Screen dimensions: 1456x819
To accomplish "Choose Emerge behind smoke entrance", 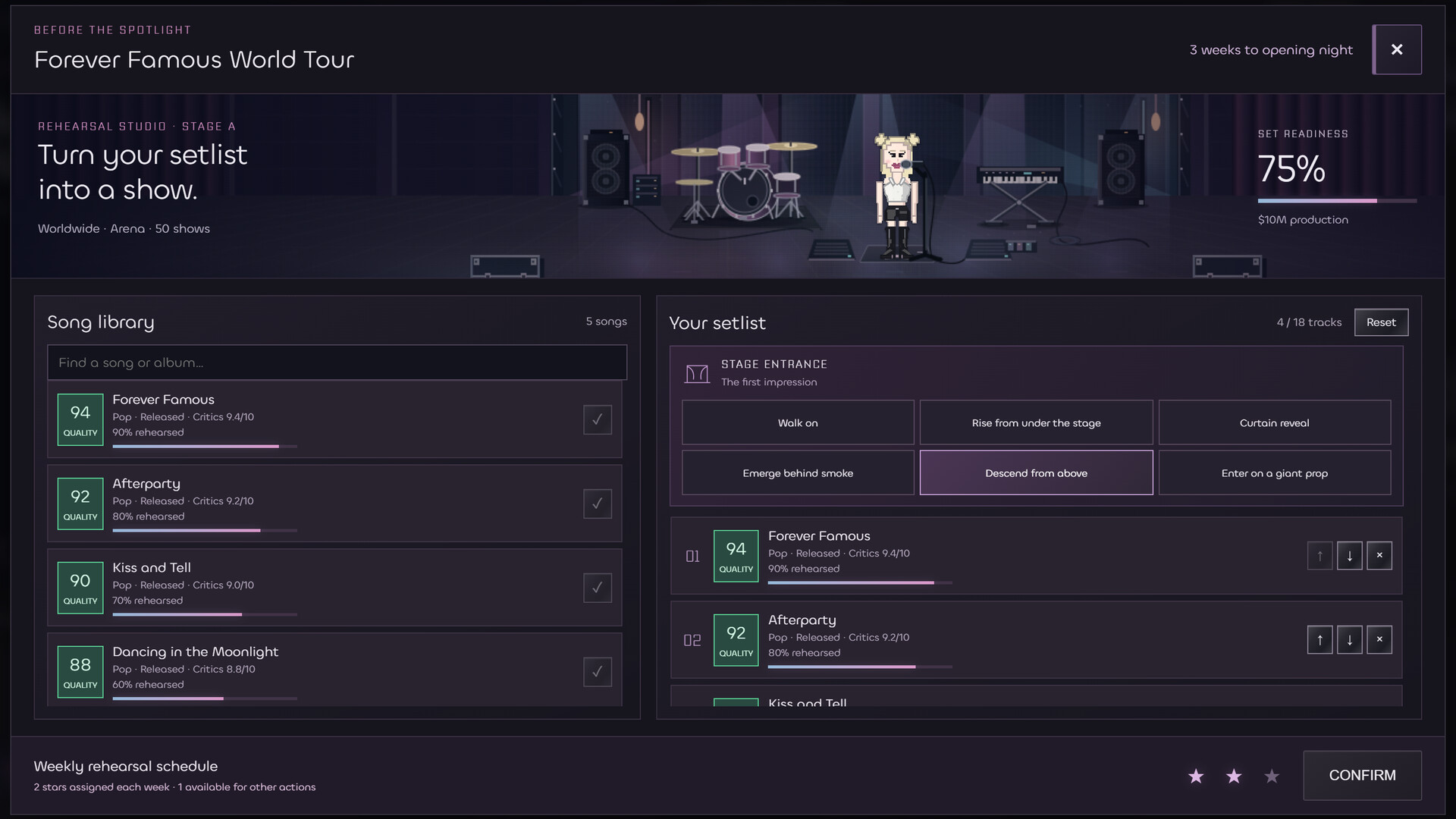I will pos(798,472).
